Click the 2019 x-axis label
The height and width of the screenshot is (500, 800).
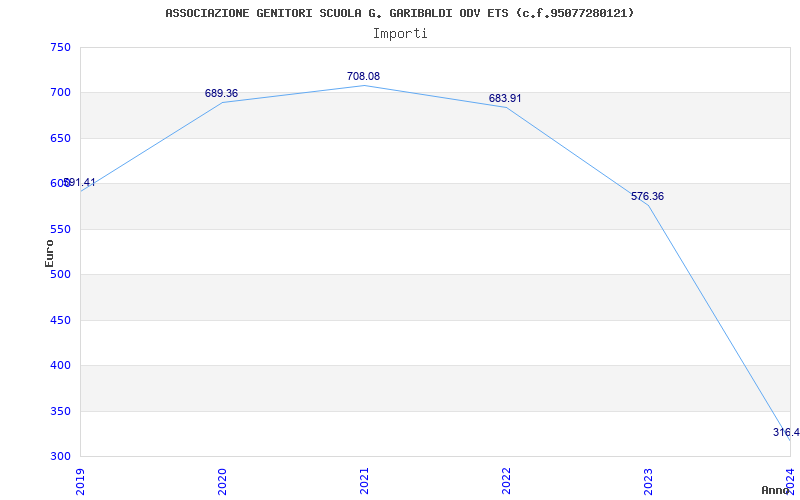coord(80,481)
